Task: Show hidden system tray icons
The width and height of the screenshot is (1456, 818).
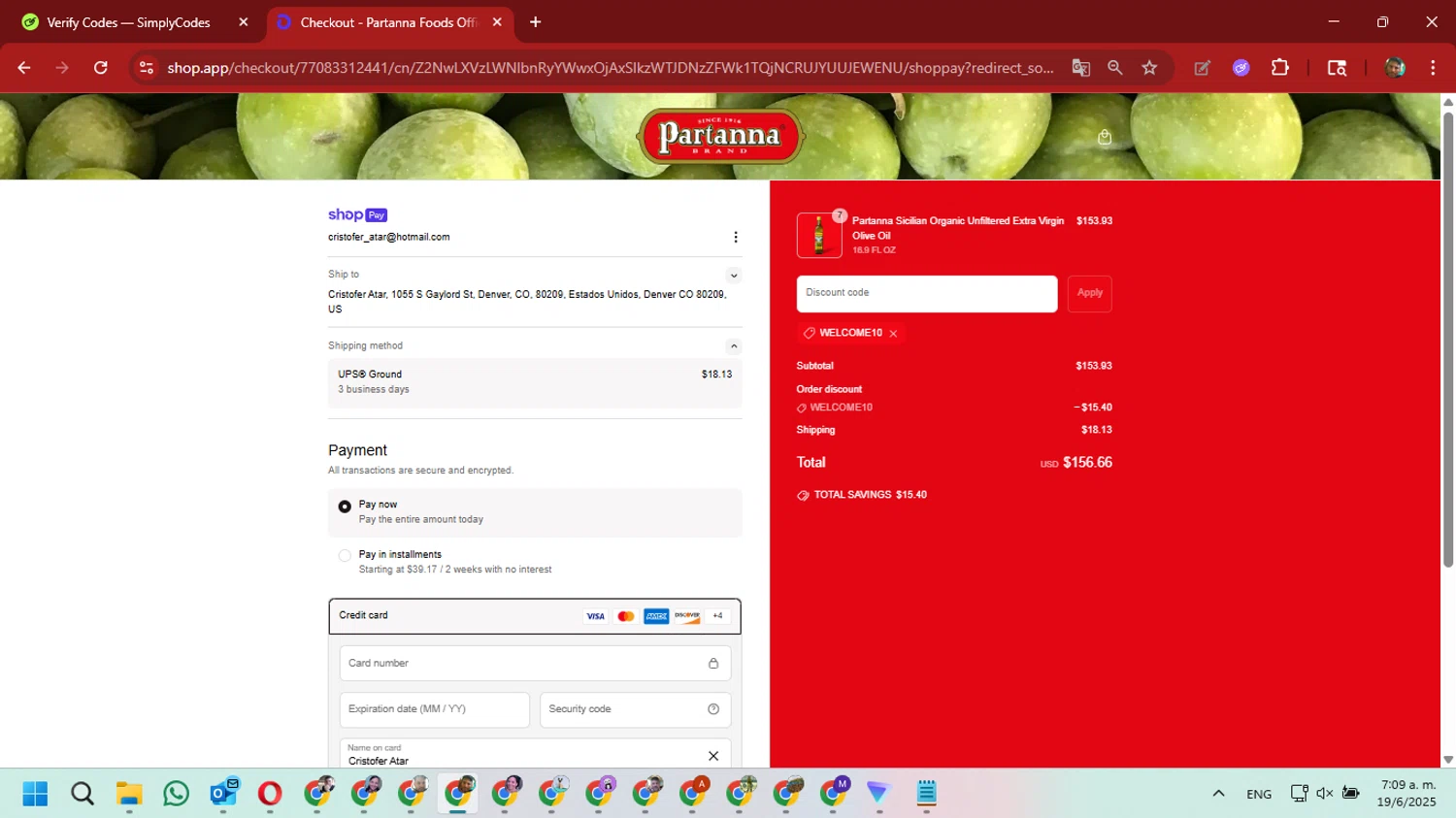Action: [x=1218, y=794]
